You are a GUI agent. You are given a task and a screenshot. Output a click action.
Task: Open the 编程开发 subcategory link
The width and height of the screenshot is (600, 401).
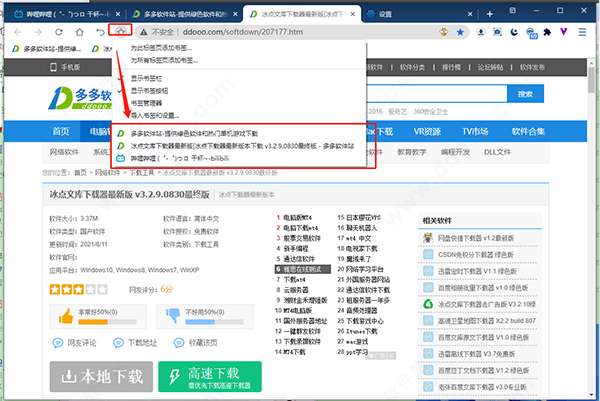click(455, 152)
